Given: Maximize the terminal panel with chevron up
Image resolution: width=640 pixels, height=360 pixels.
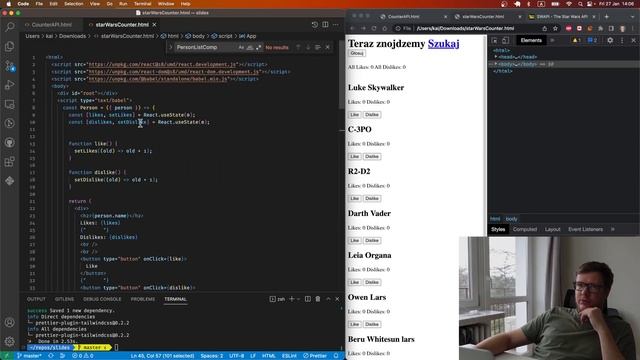Looking at the screenshot, I should click(328, 299).
